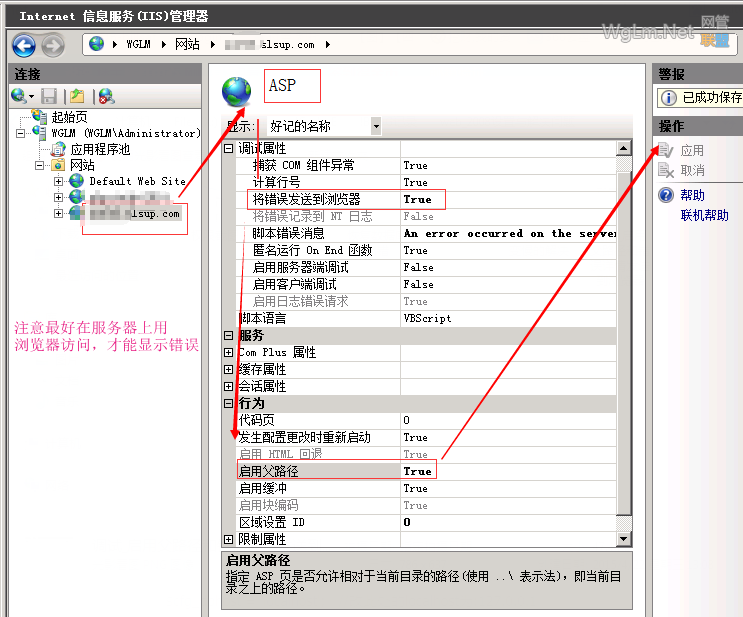Expand the Com Plus 属性 group
The height and width of the screenshot is (617, 743).
click(x=228, y=353)
